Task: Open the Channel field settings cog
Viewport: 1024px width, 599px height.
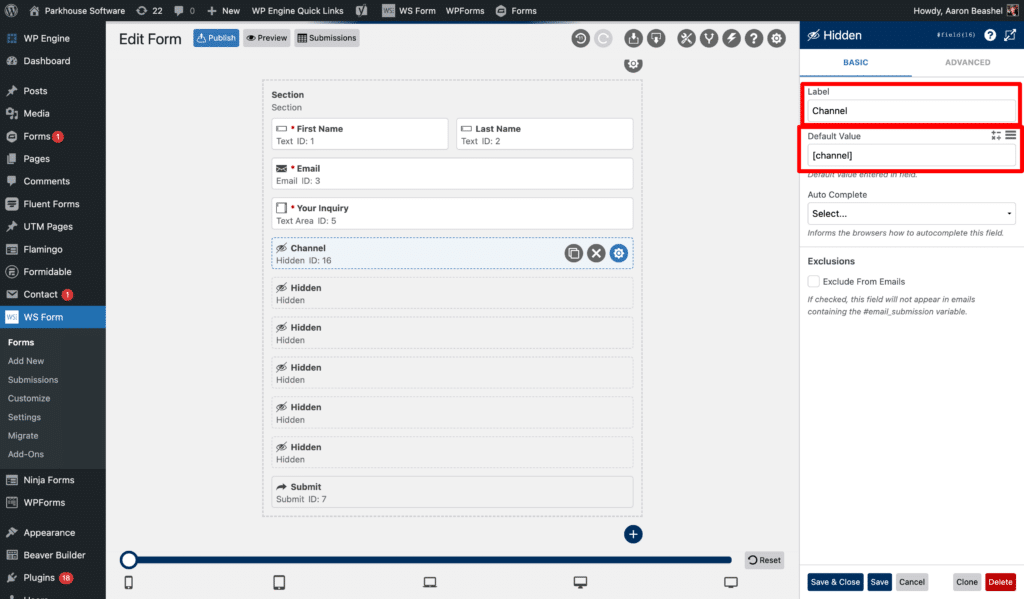Action: pyautogui.click(x=618, y=253)
